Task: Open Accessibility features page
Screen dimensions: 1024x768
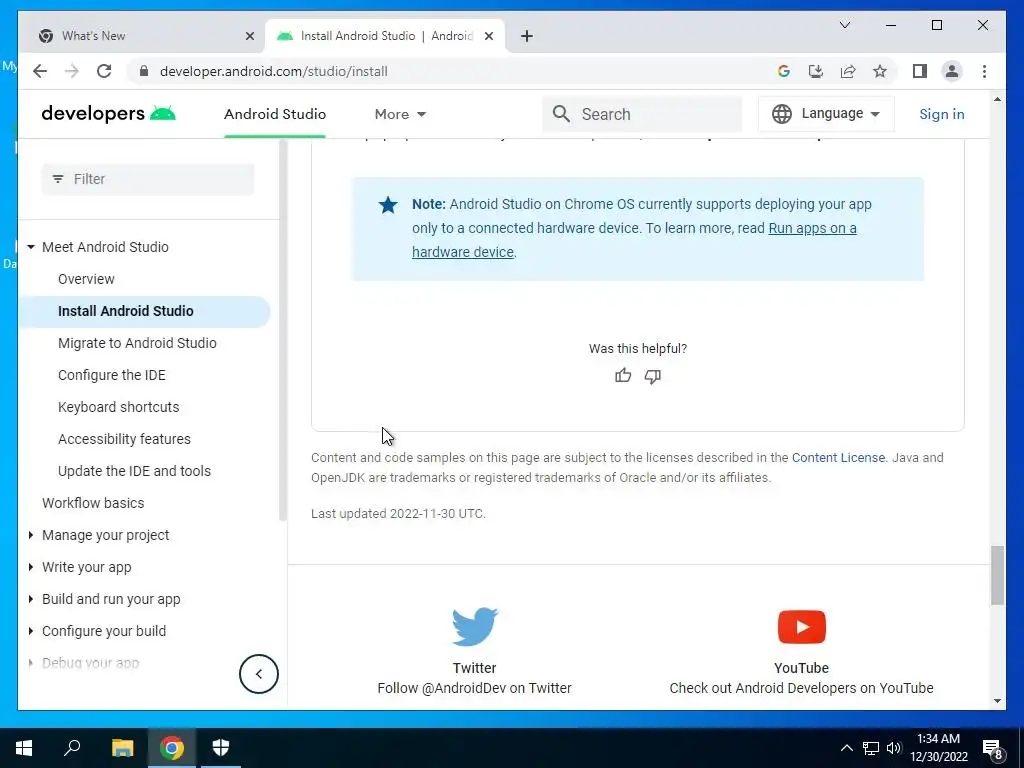Action: point(124,439)
